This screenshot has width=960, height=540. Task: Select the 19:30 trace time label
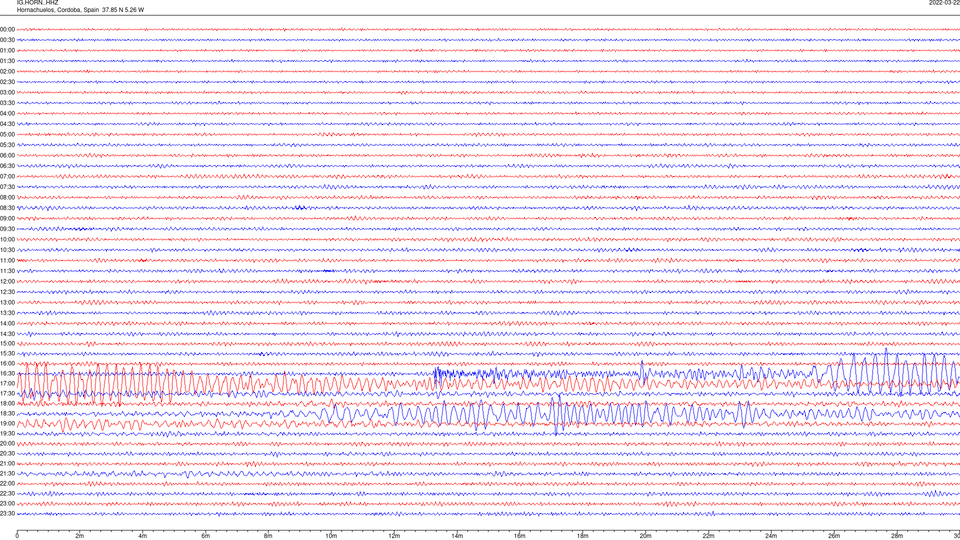click(x=7, y=433)
